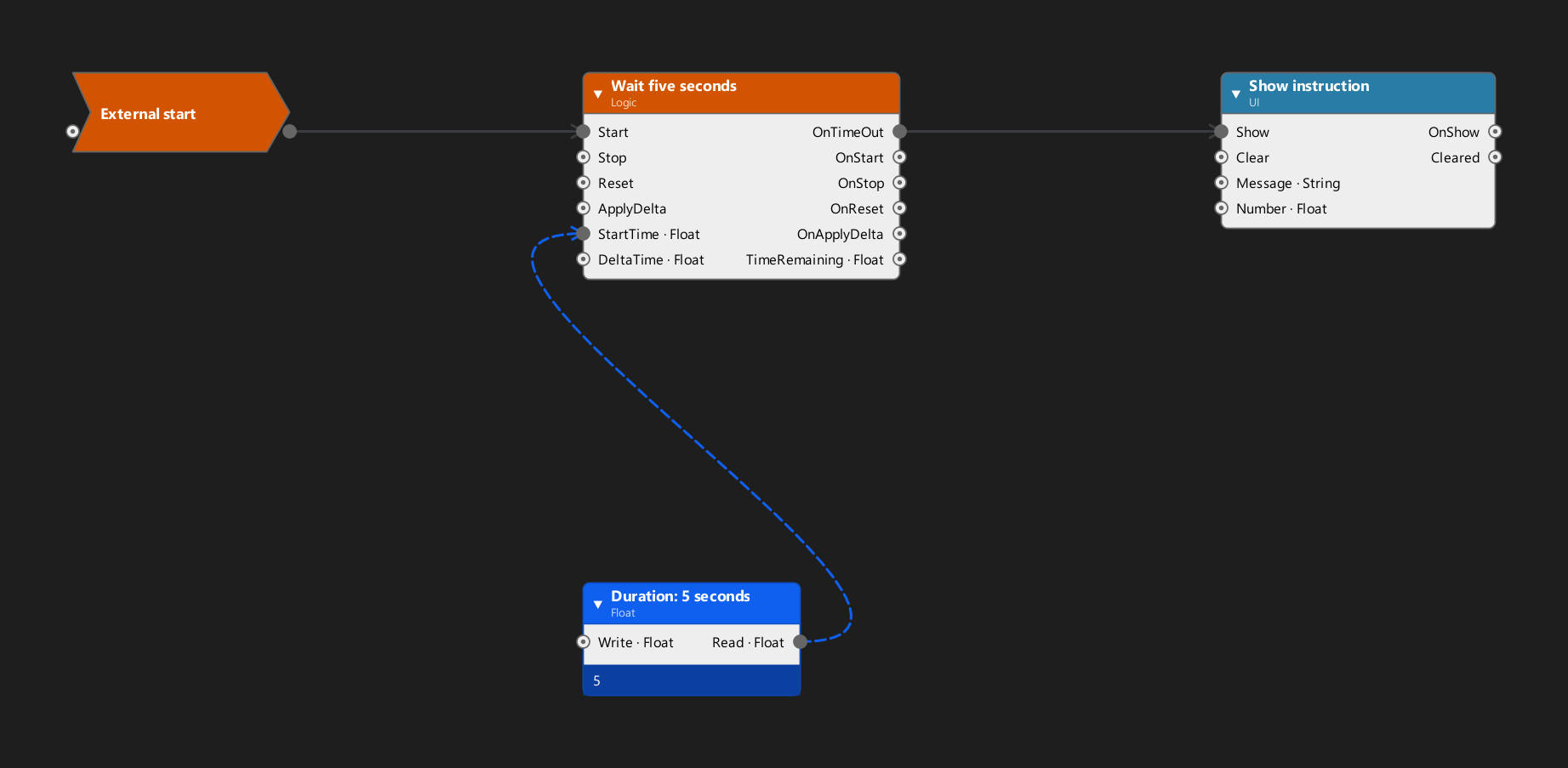Select the Message String input port

[1221, 182]
